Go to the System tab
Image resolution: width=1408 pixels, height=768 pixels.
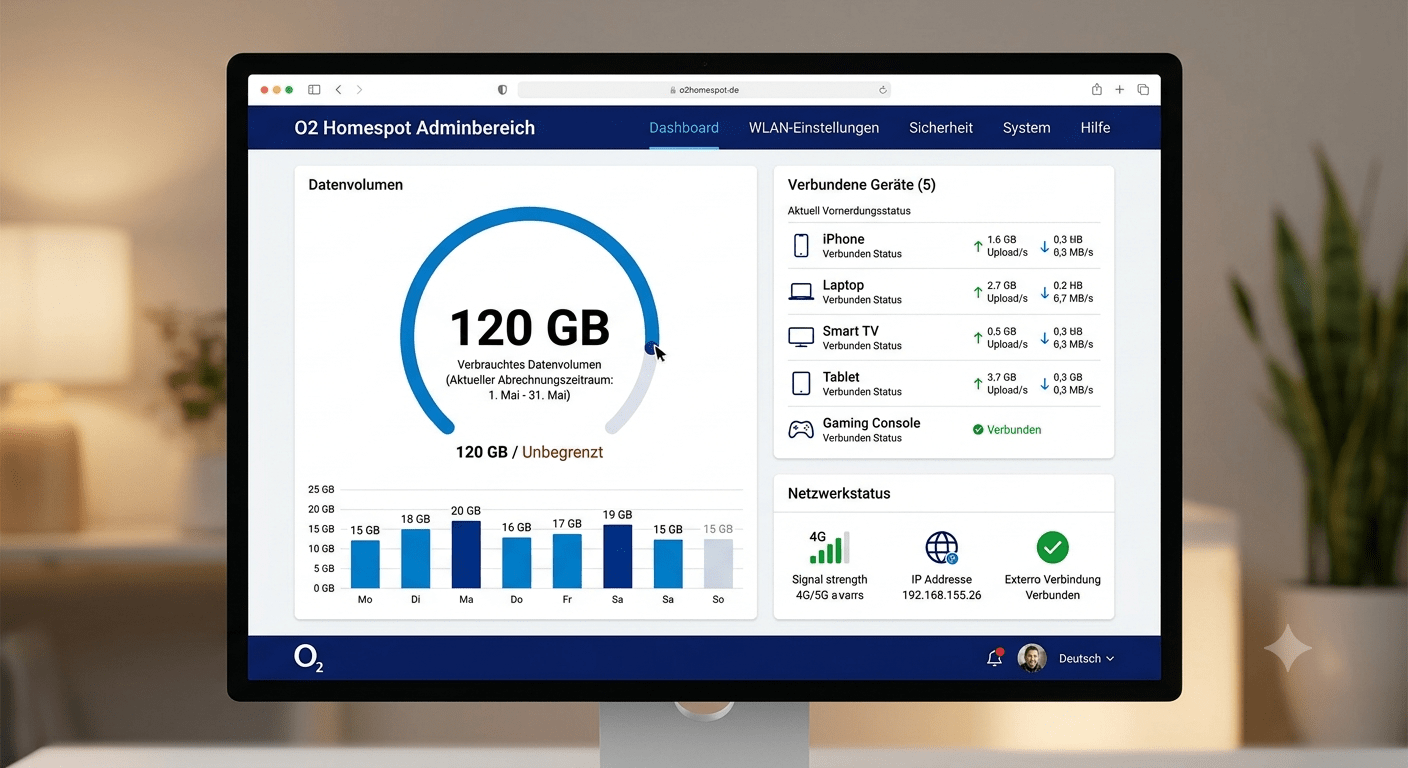tap(1027, 128)
